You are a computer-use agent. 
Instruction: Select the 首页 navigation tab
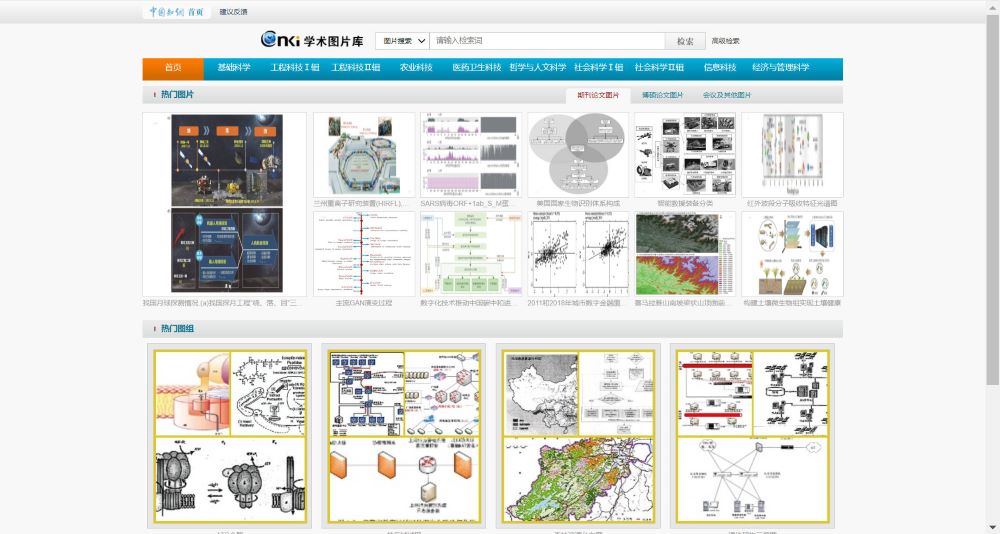pos(173,68)
